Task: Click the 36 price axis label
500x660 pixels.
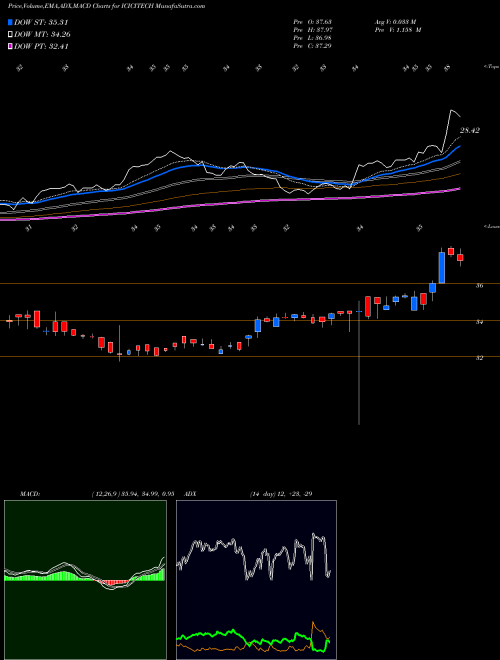Action: (x=479, y=286)
